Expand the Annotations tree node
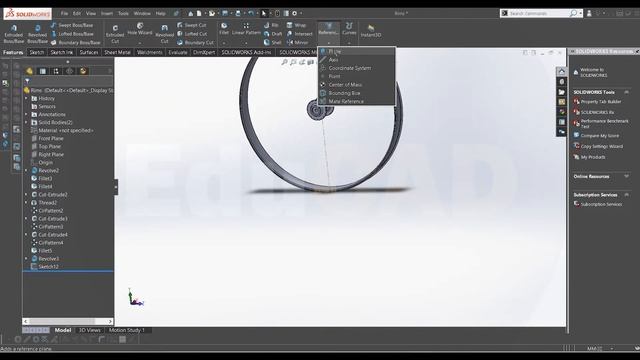This screenshot has height=360, width=640. coord(27,115)
